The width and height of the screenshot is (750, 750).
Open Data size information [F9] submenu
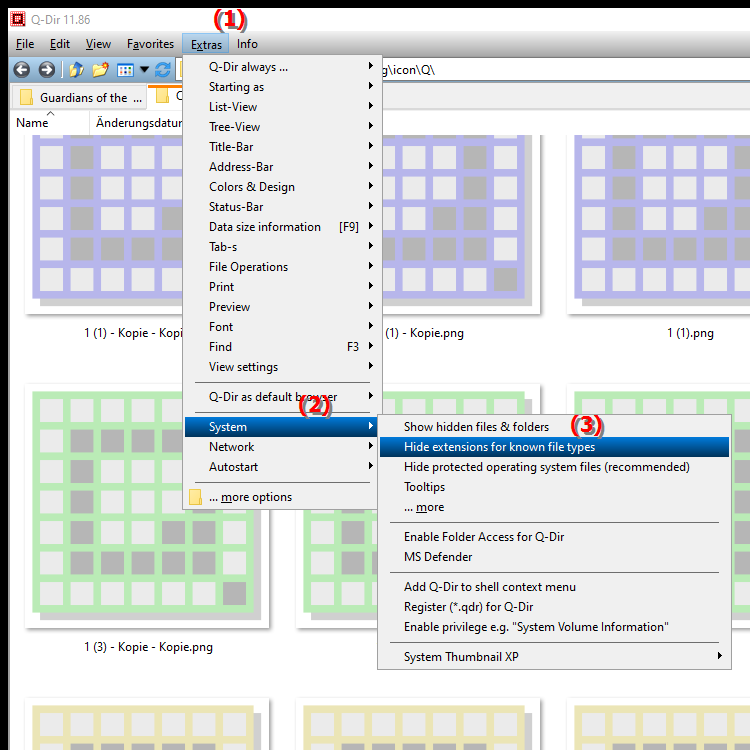[x=284, y=227]
